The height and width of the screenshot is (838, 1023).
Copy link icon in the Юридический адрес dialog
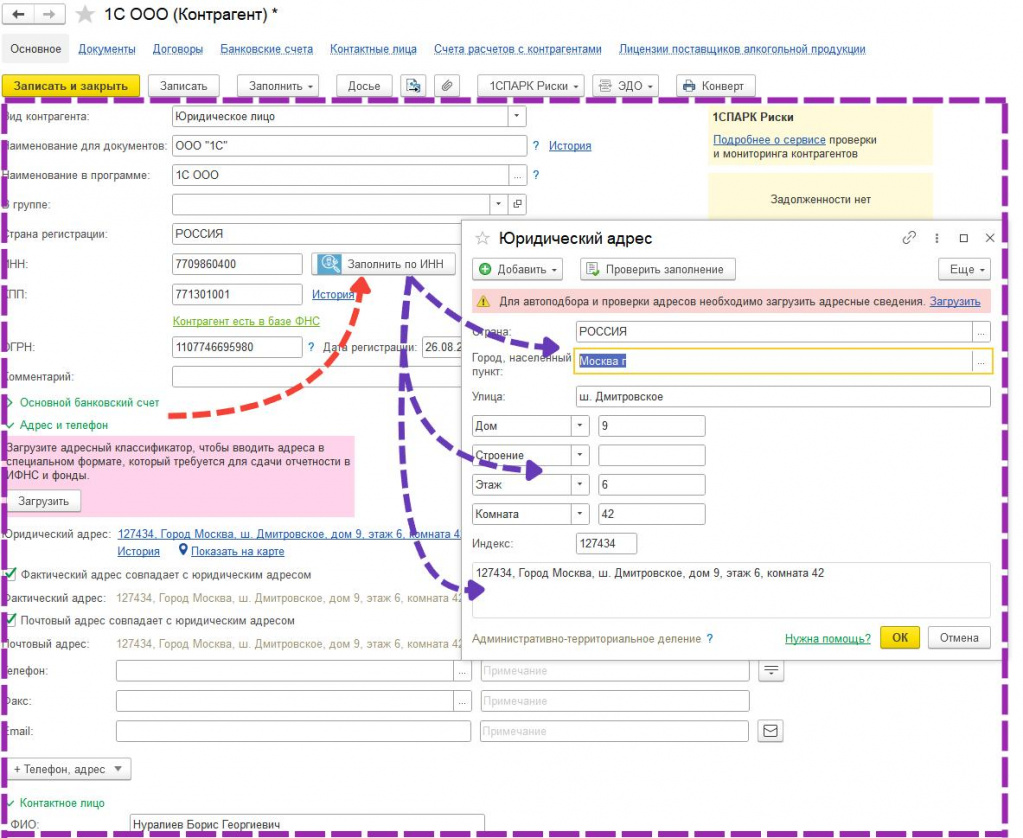[909, 238]
